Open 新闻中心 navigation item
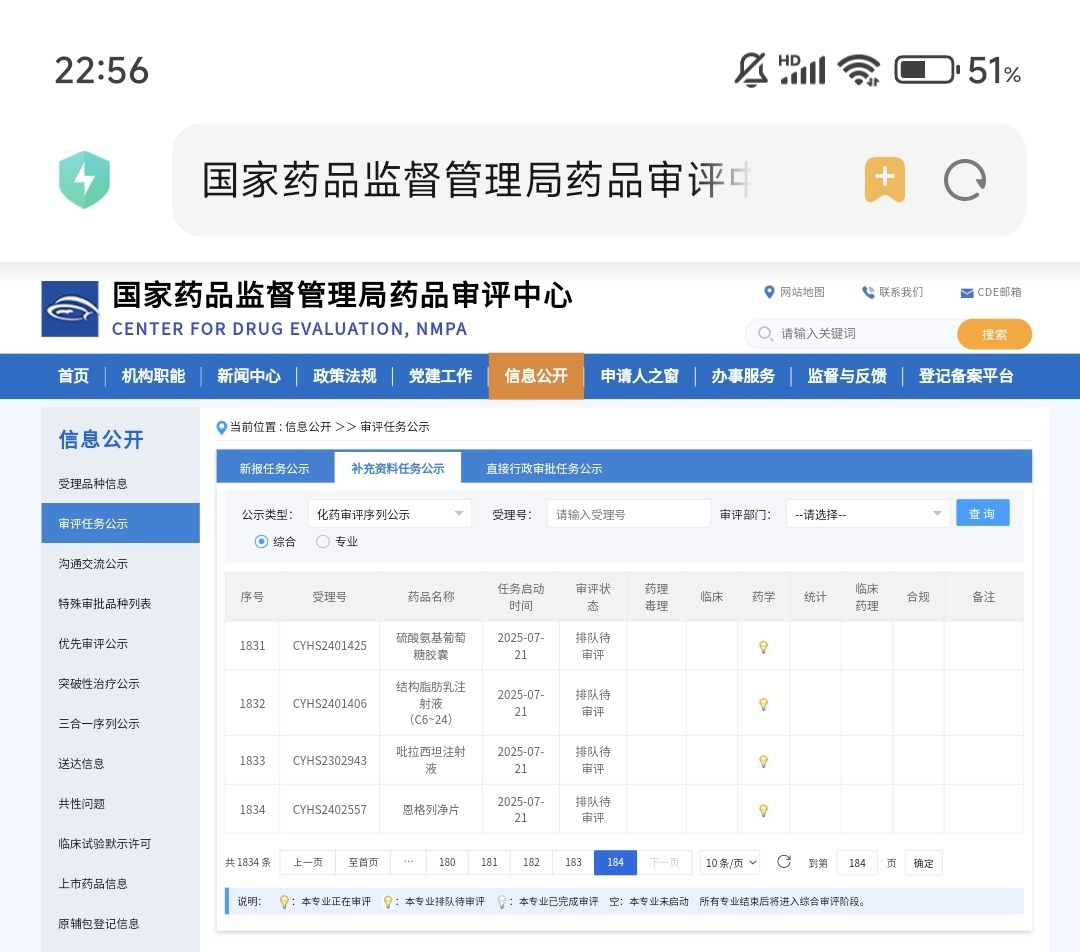This screenshot has height=952, width=1080. (x=249, y=376)
